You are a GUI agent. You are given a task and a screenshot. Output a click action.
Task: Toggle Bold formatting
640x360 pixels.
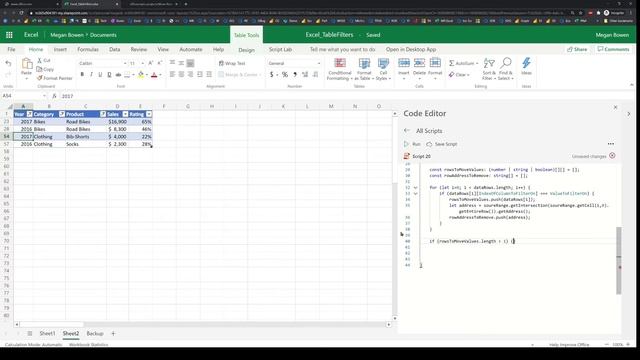(x=82, y=75)
